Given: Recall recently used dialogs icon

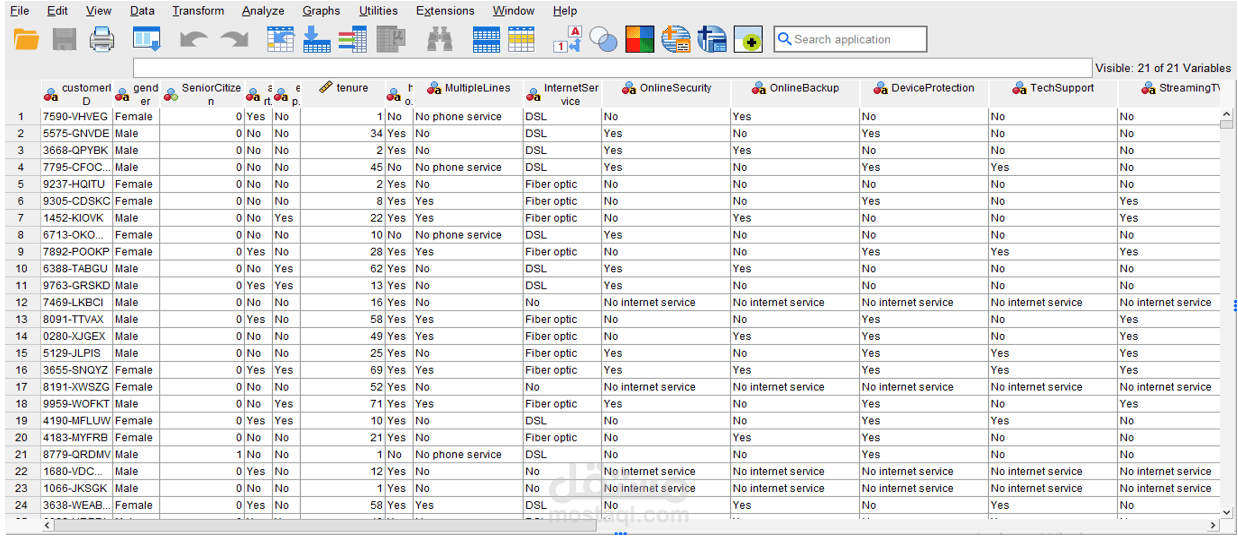Looking at the screenshot, I should (x=147, y=39).
